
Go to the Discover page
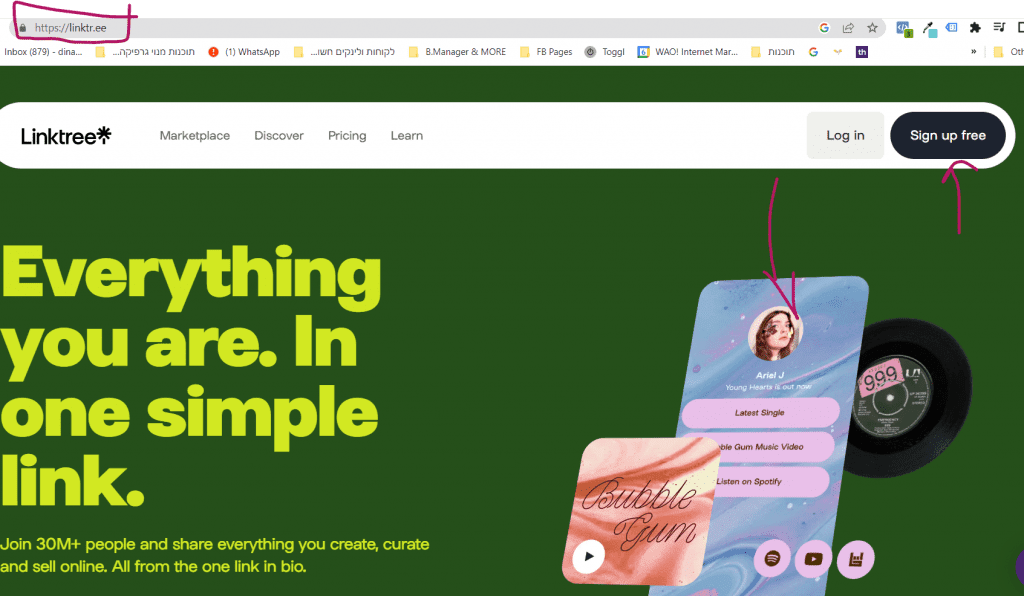click(x=279, y=136)
